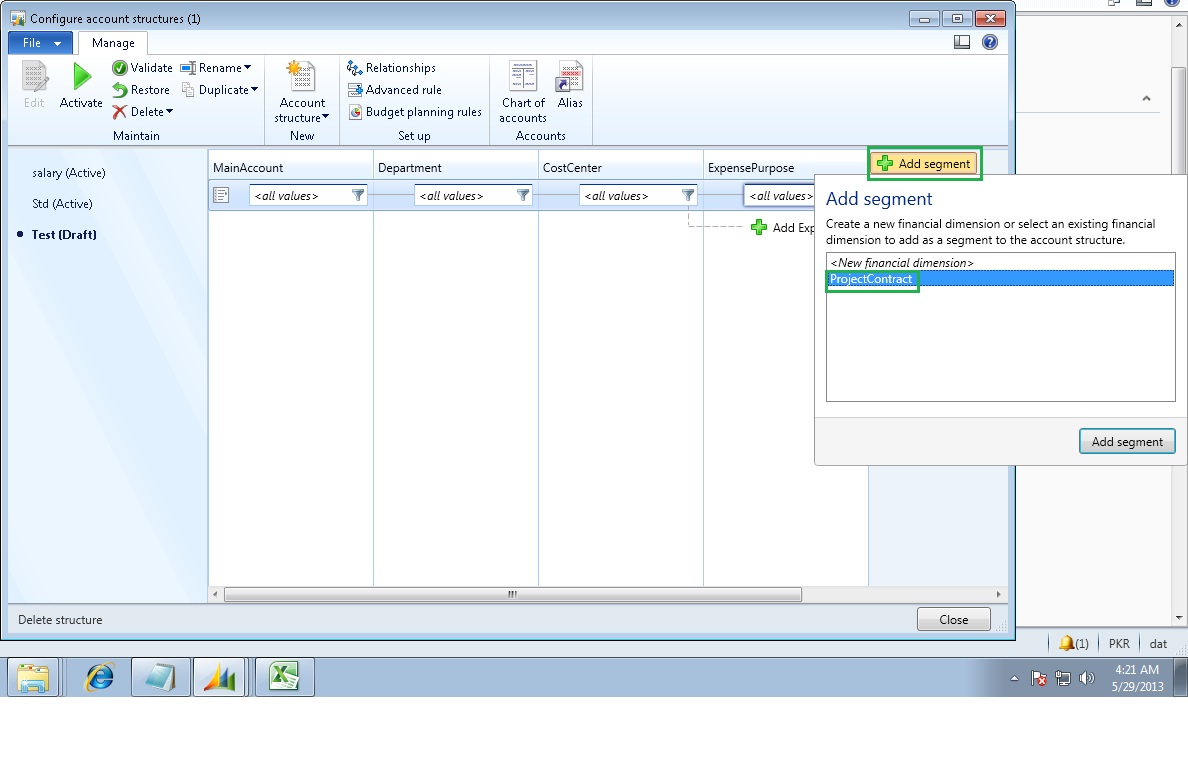Activate the Test draft structure

[79, 85]
